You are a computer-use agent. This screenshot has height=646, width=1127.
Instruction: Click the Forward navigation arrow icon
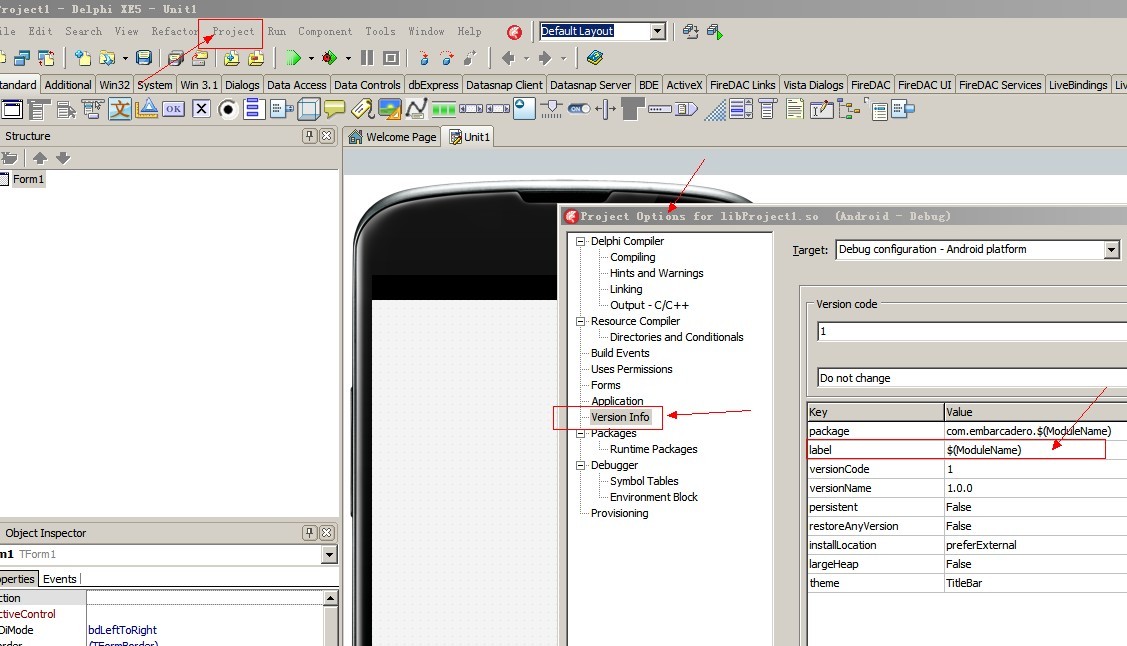[x=545, y=57]
